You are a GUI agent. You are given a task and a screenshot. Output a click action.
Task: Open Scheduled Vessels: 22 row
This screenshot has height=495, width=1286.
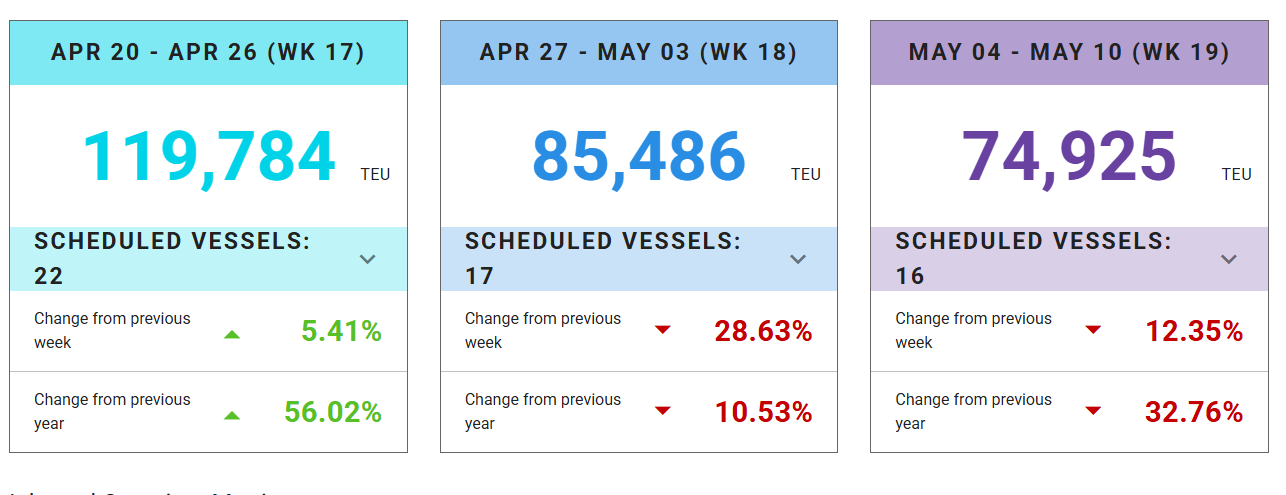pos(172,258)
